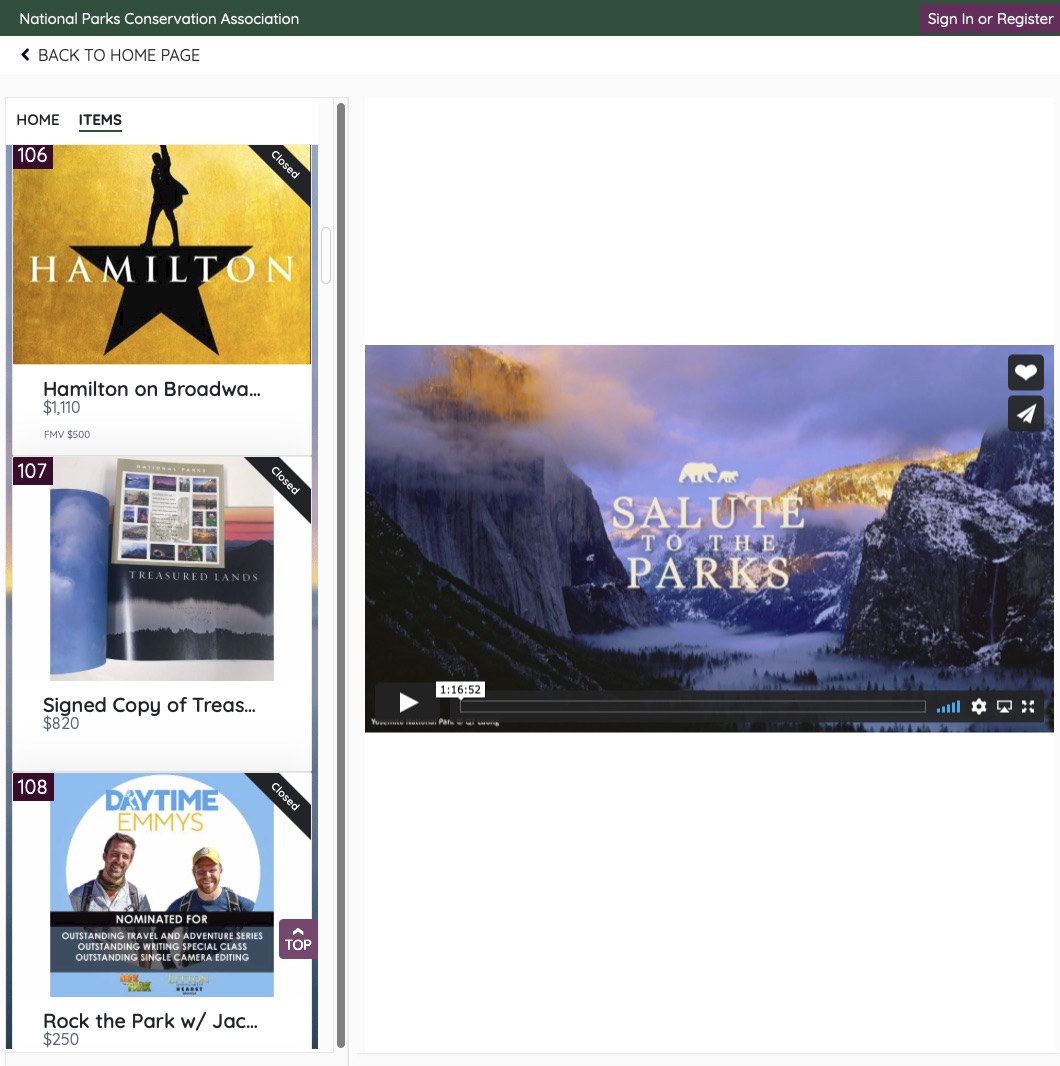Open Rock the Park item title
This screenshot has height=1066, width=1060.
(150, 1021)
